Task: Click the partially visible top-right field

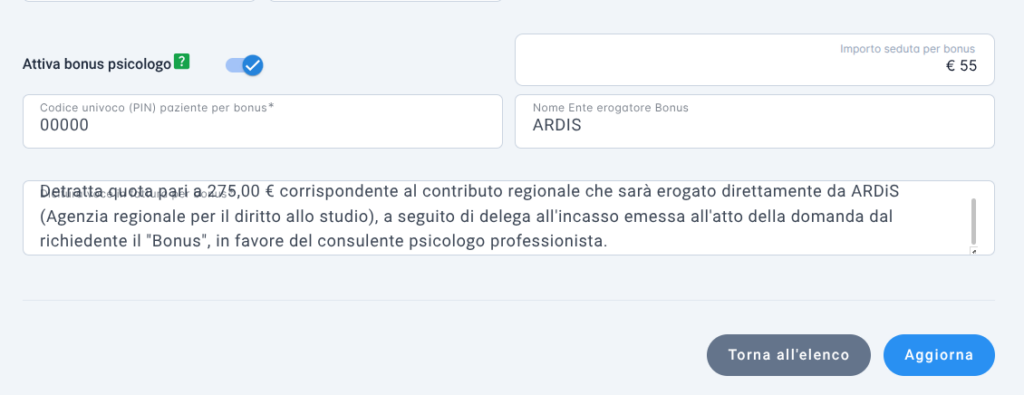Action: click(x=385, y=1)
